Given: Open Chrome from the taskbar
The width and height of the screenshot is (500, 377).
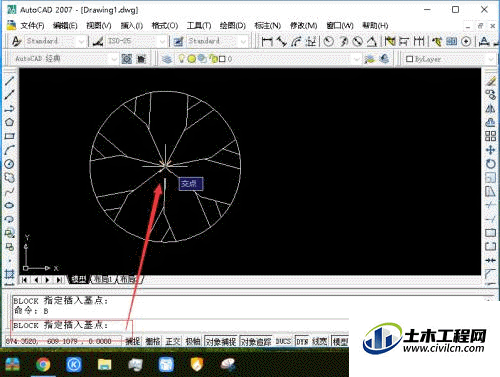Looking at the screenshot, I should [43, 364].
